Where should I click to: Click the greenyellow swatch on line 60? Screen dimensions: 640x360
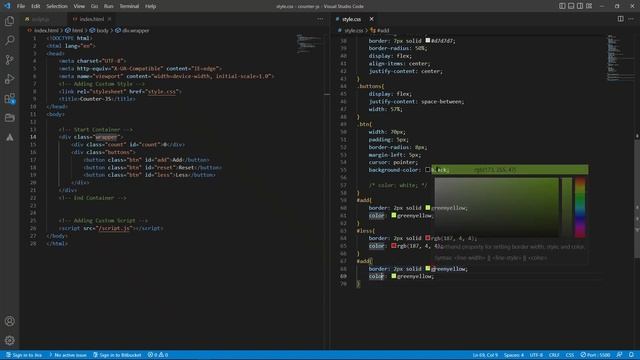(427, 207)
